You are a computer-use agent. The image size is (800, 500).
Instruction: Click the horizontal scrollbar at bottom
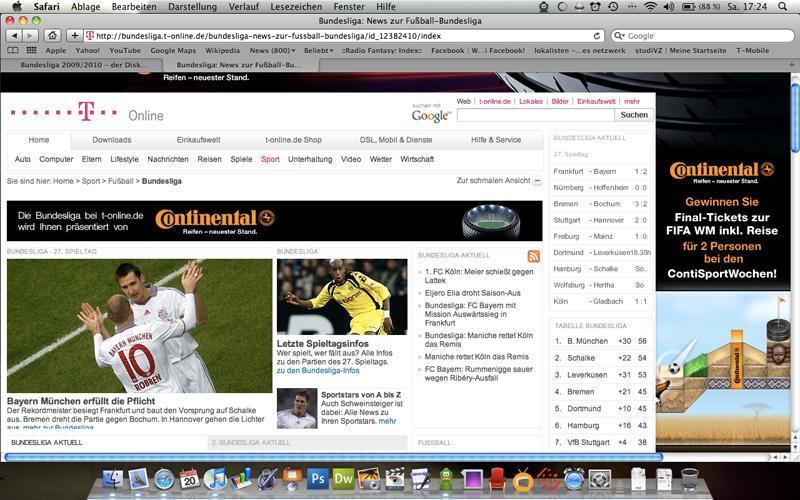[333, 457]
